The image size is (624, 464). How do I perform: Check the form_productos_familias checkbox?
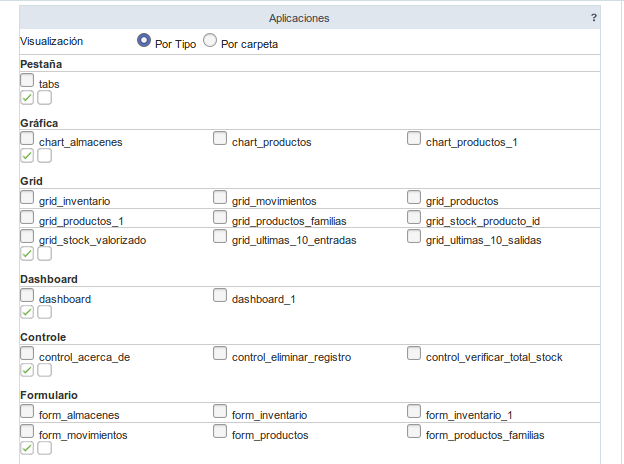pyautogui.click(x=414, y=432)
